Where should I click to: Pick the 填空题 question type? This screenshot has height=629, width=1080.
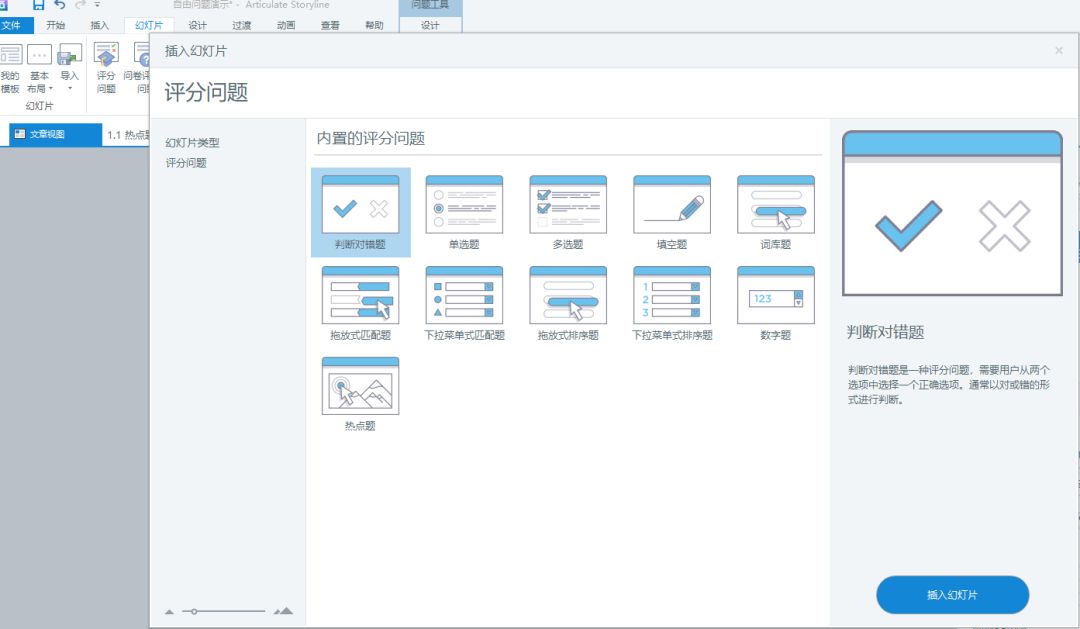672,212
